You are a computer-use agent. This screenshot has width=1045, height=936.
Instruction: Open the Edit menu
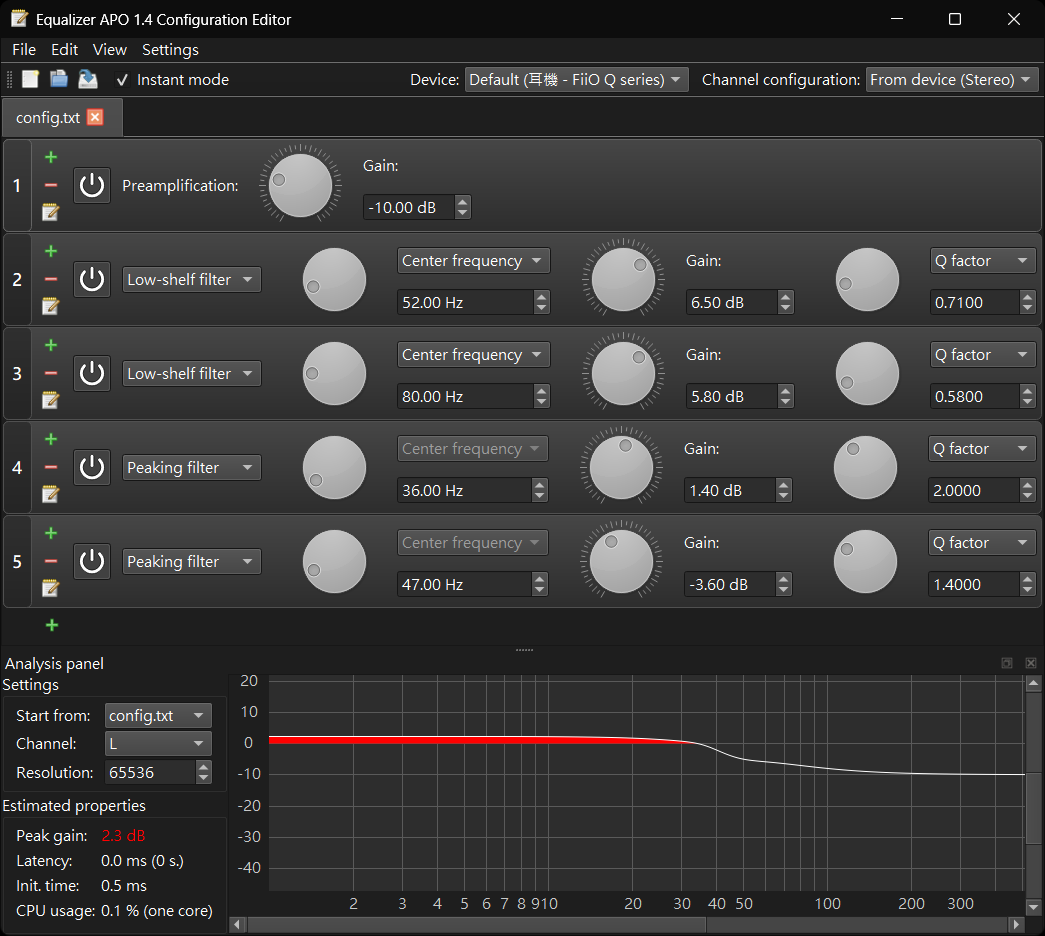click(65, 50)
